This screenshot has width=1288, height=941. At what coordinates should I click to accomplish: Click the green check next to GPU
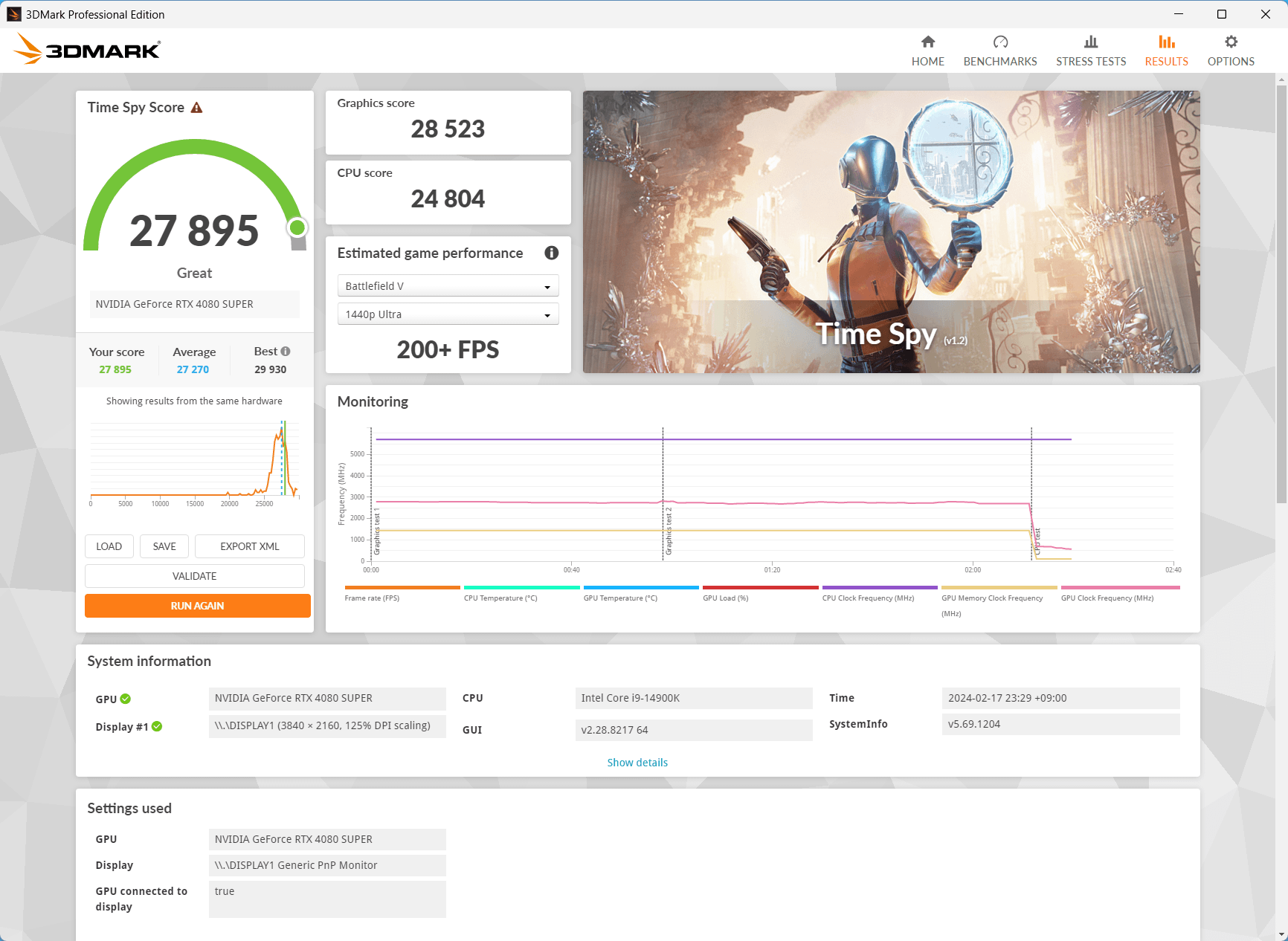pos(126,699)
